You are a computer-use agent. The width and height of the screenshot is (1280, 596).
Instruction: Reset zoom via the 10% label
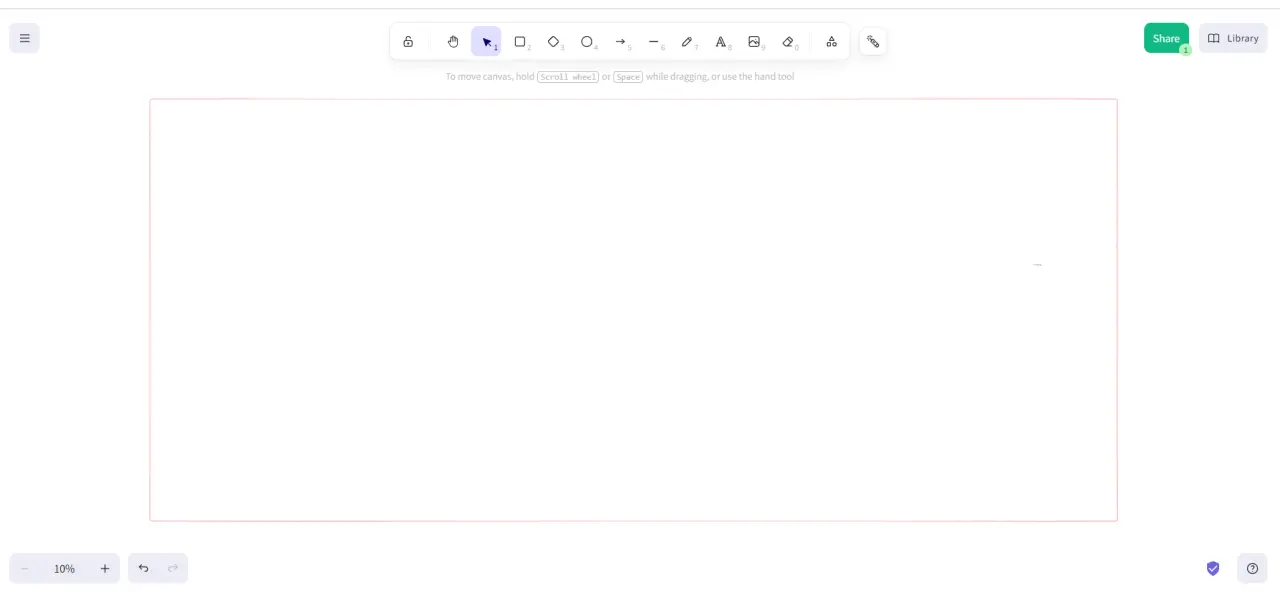64,568
